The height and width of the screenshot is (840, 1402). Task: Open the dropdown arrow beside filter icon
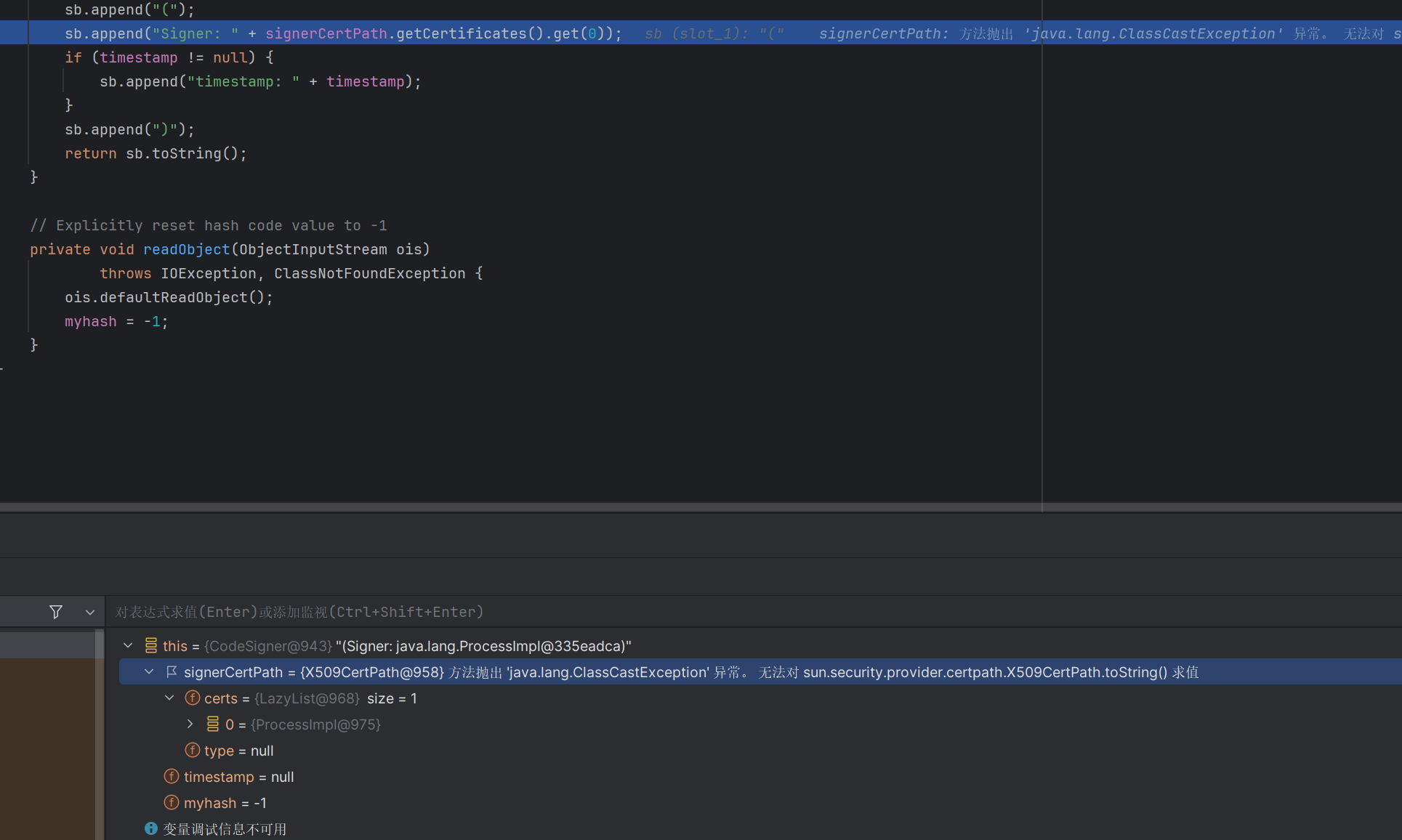click(90, 612)
